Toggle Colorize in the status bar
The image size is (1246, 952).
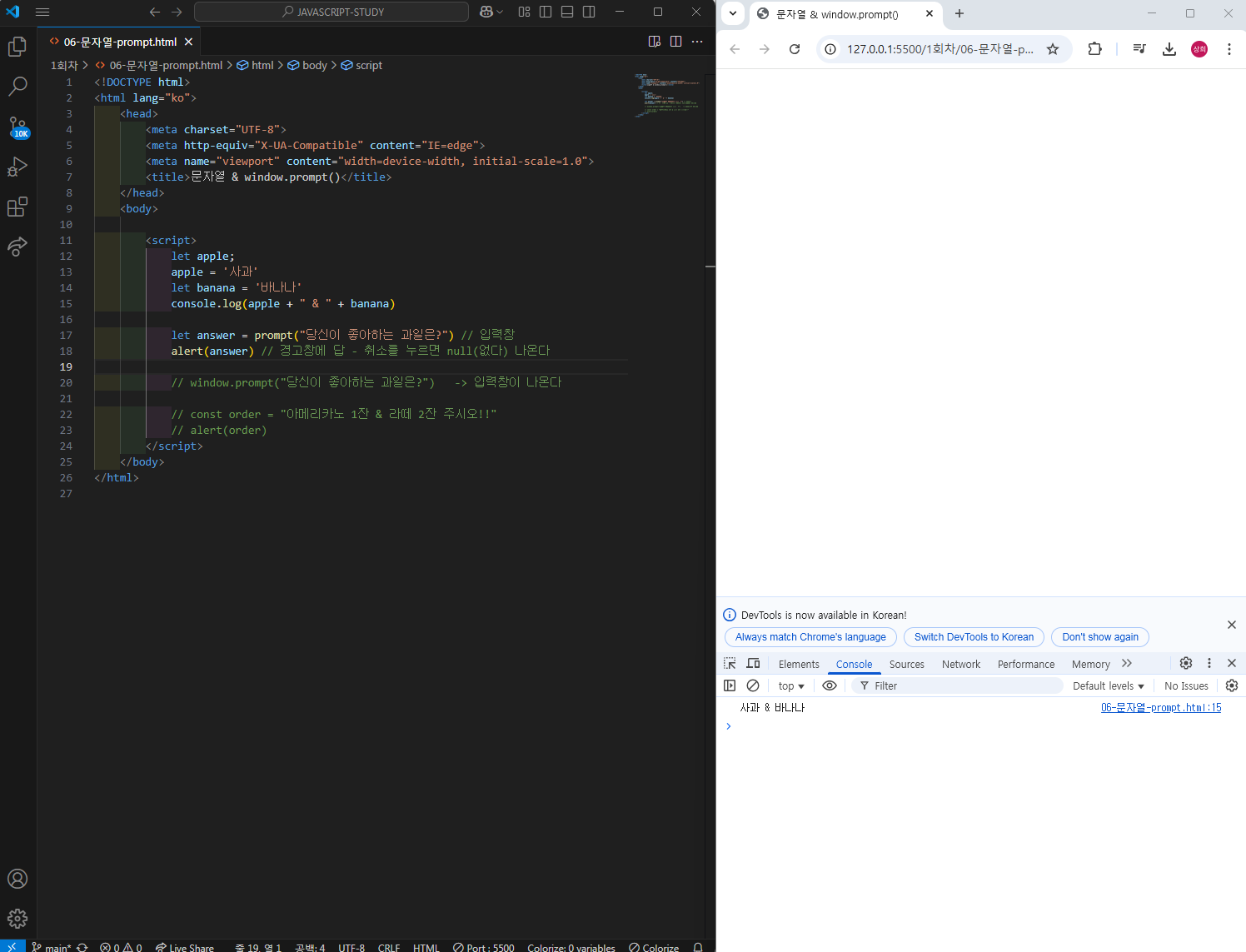click(654, 947)
